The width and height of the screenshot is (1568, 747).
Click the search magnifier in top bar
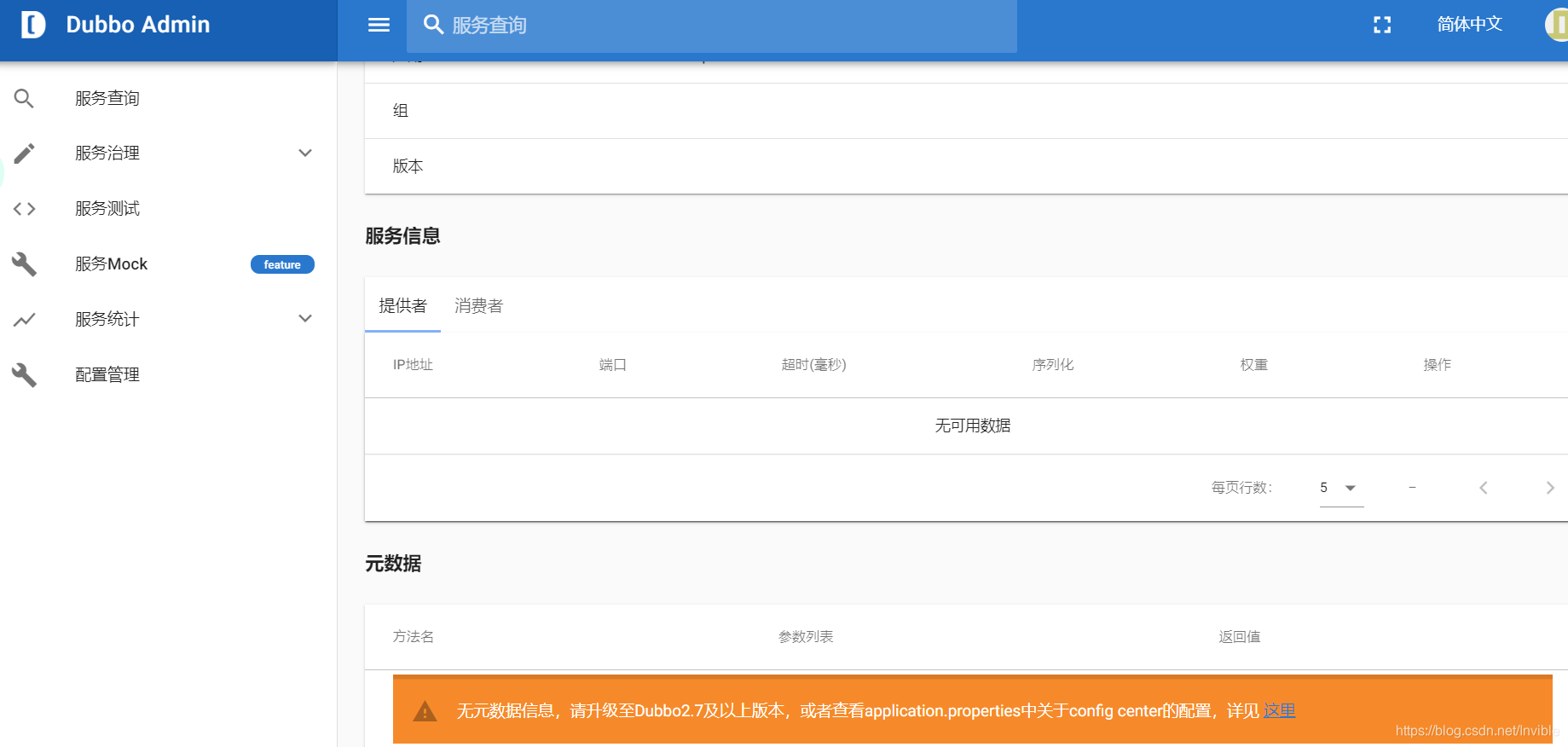[433, 25]
